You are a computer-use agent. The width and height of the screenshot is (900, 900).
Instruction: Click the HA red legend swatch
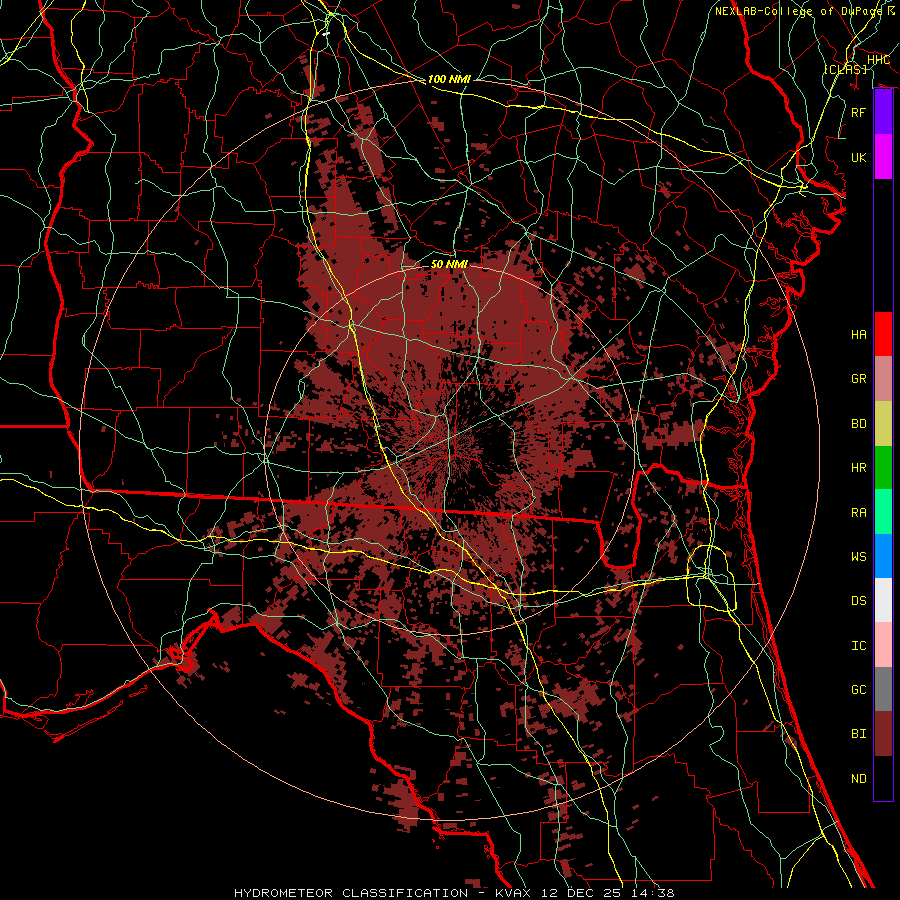click(883, 334)
